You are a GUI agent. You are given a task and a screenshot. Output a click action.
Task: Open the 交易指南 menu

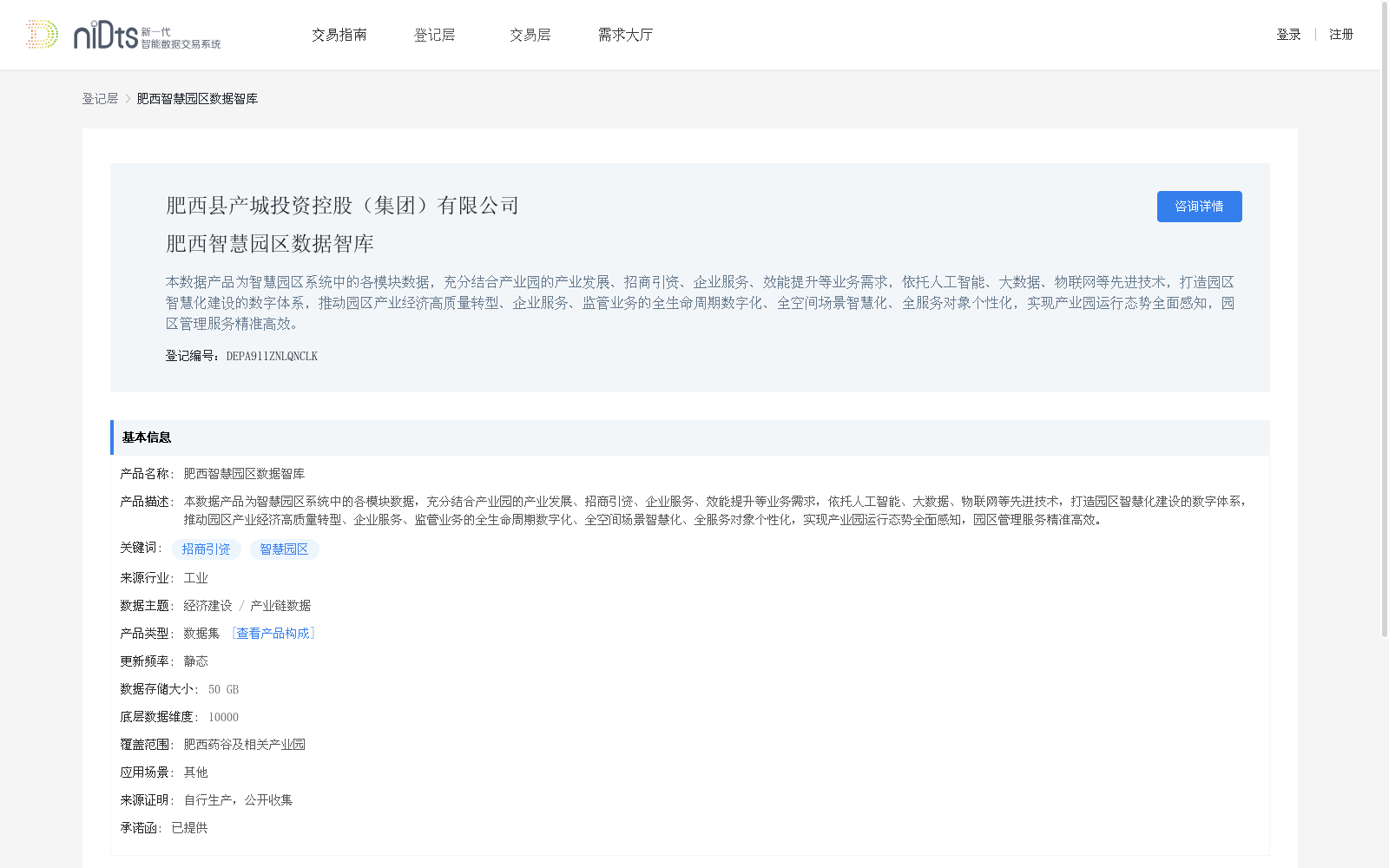point(339,35)
